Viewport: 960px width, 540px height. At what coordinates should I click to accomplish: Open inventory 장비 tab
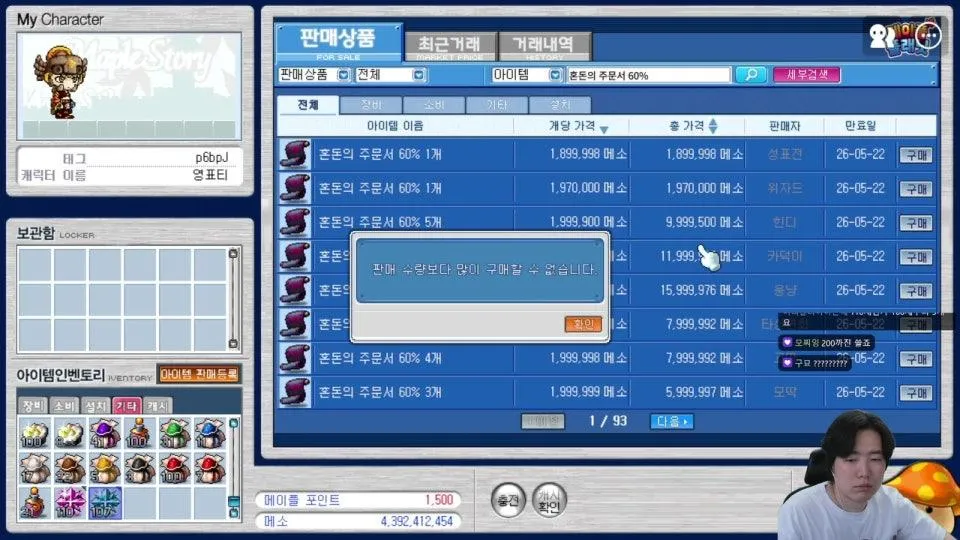click(x=33, y=405)
